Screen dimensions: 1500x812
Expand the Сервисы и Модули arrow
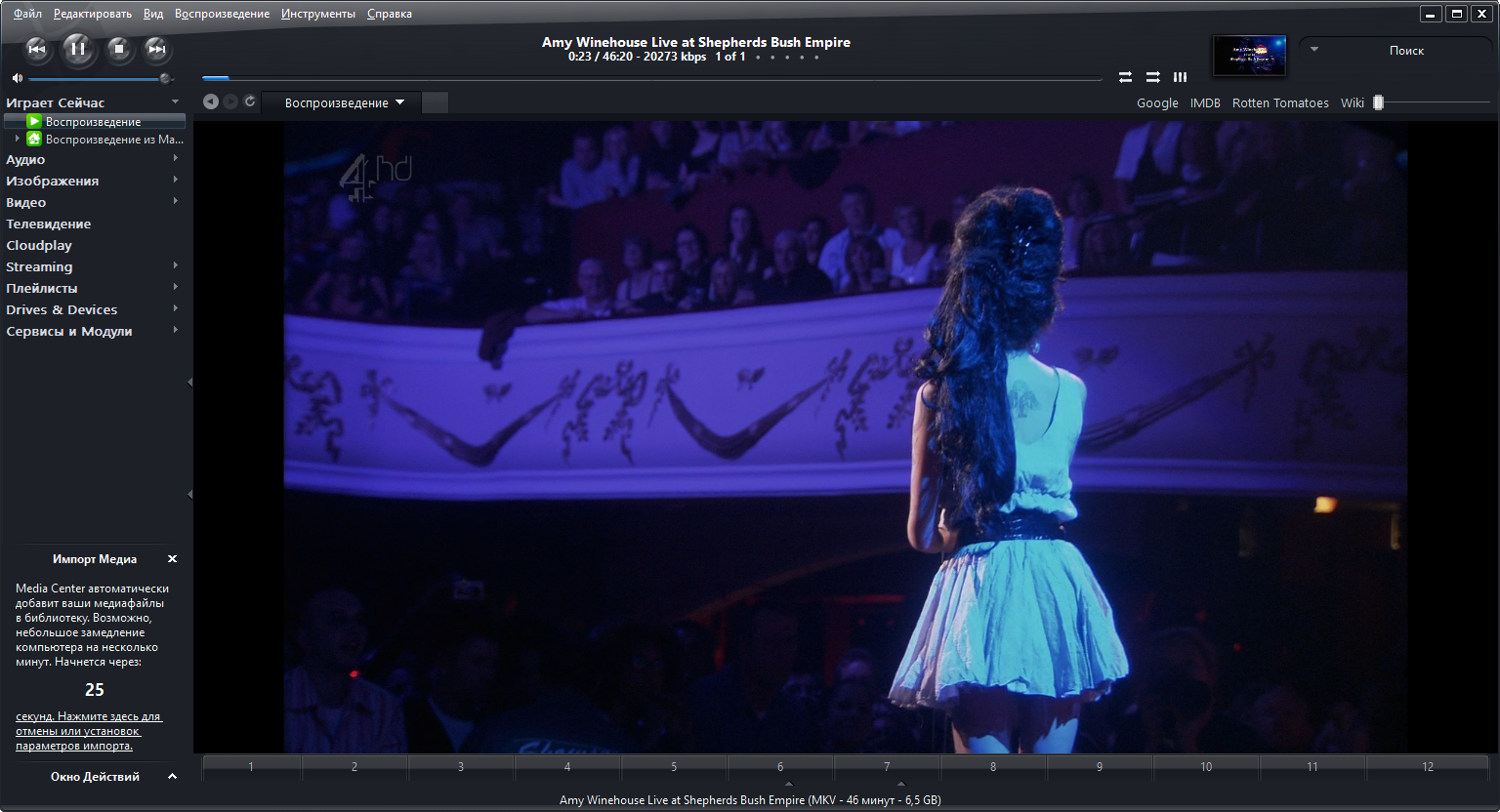click(x=176, y=330)
